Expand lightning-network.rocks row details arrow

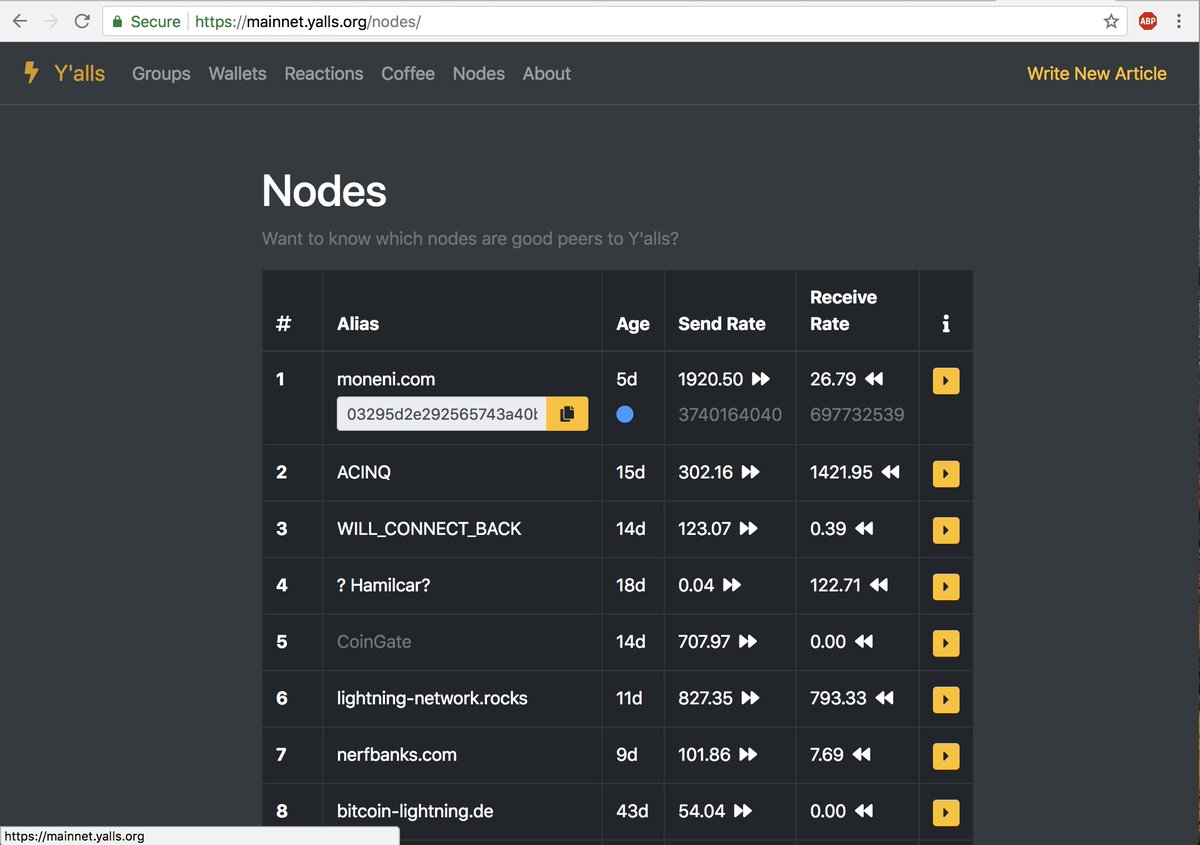click(946, 699)
